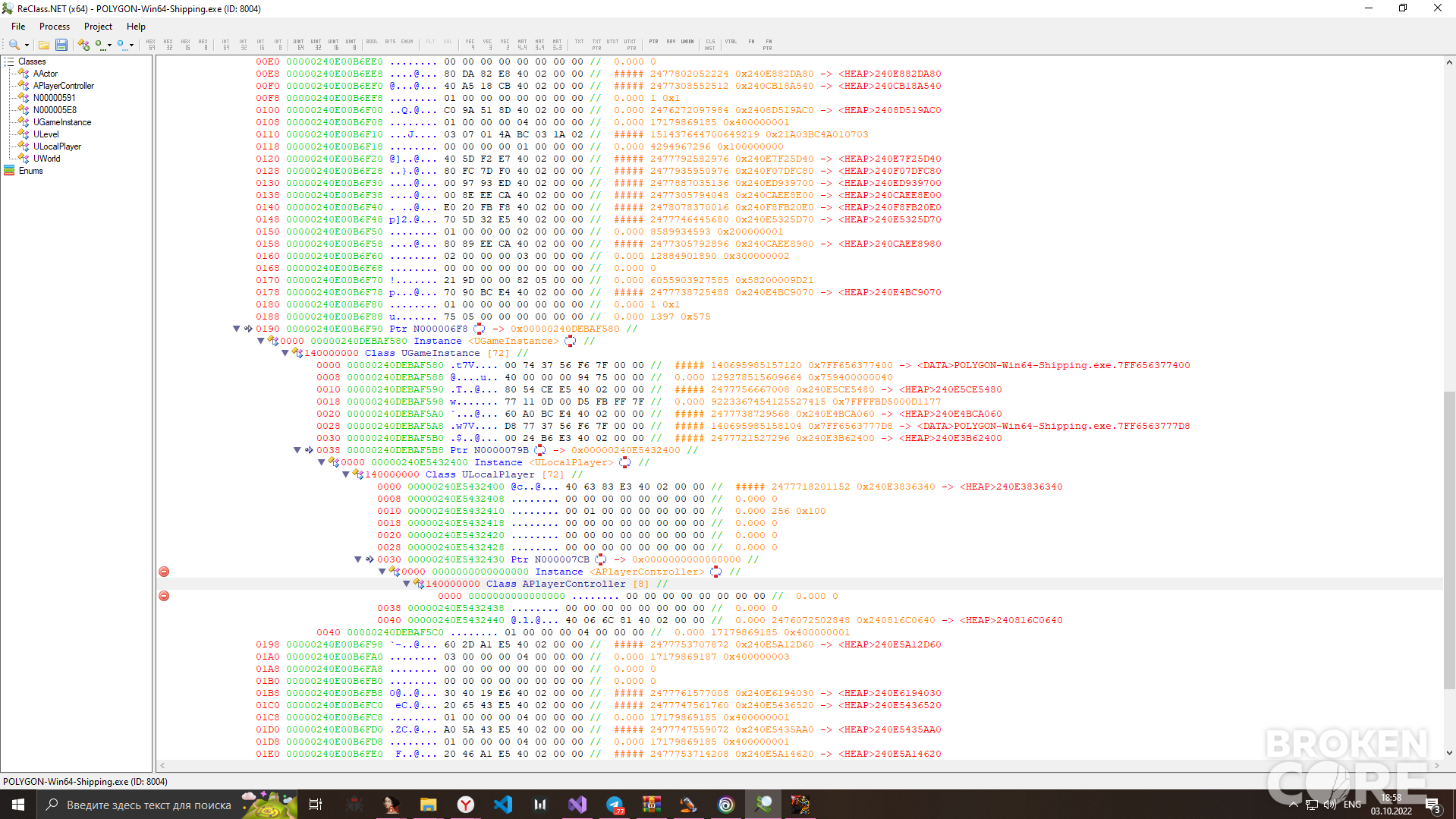Collapse the Ptr N0000079B node at 0038

tap(297, 450)
